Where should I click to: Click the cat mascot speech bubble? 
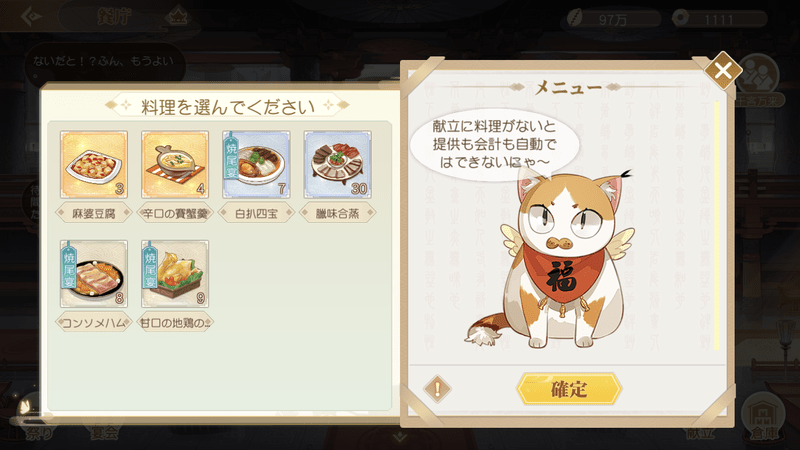coord(495,144)
